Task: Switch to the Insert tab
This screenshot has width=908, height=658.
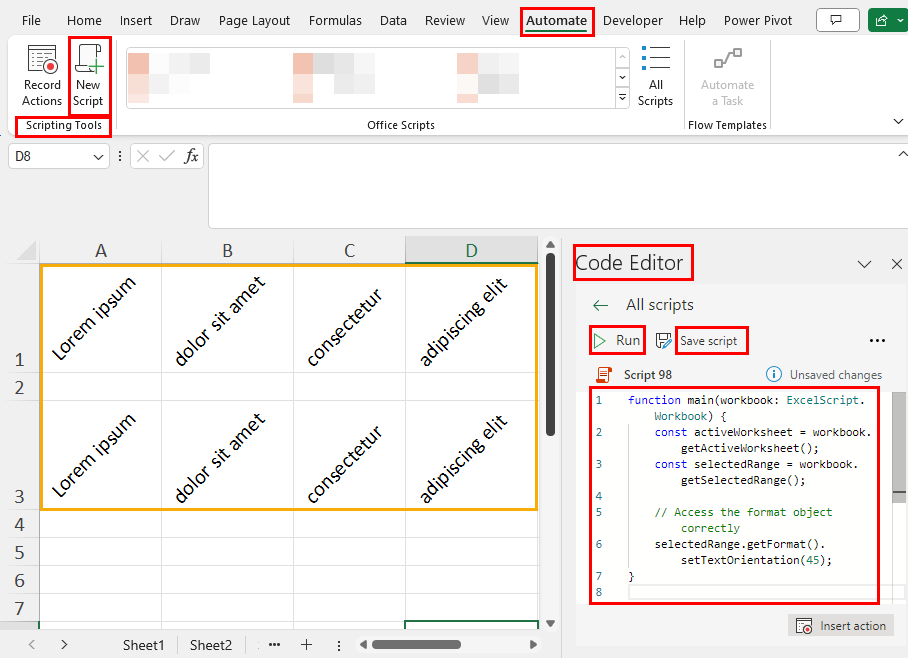Action: 136,21
